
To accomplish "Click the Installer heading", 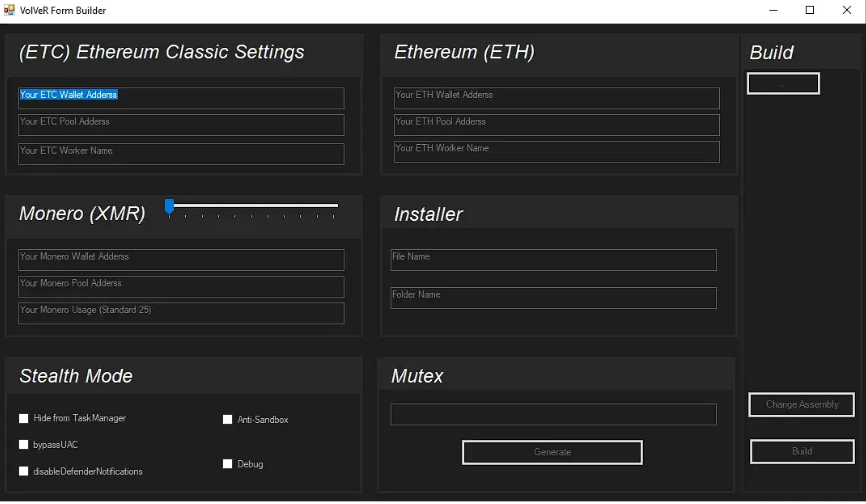I will (x=428, y=214).
